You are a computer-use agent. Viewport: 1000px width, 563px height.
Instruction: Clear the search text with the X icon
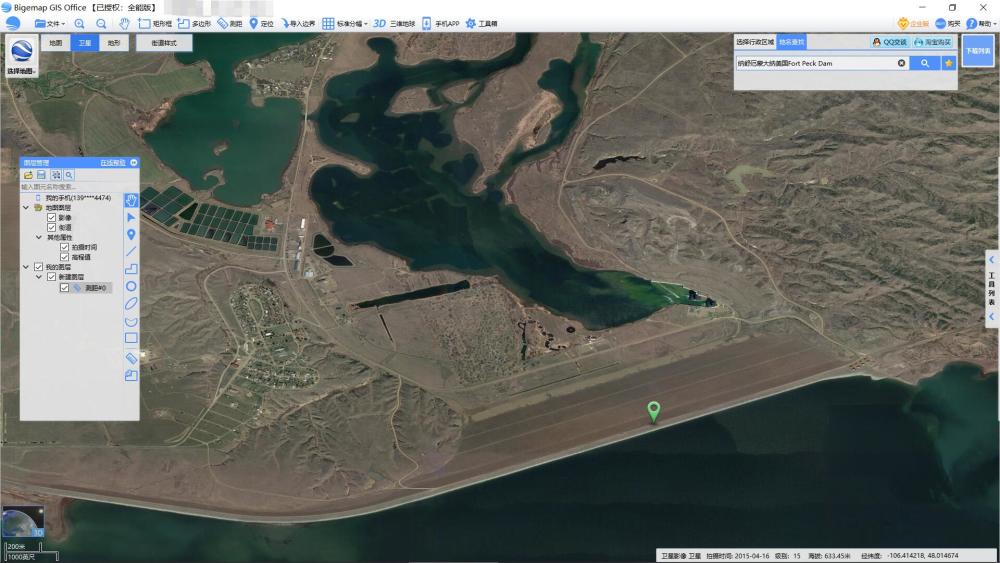pos(901,63)
